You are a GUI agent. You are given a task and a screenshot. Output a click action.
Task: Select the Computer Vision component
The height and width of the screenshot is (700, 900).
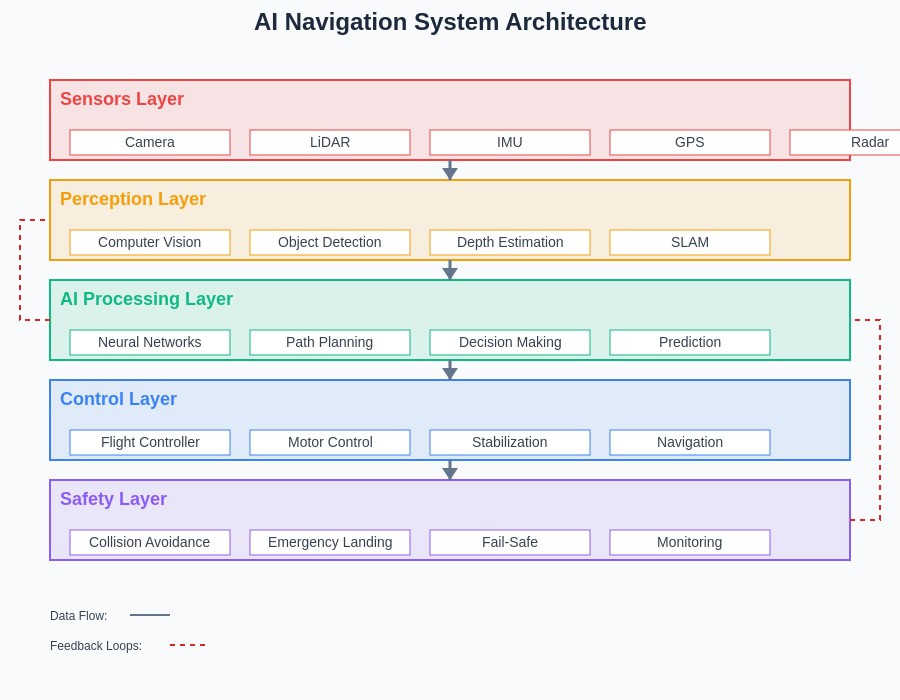[150, 242]
